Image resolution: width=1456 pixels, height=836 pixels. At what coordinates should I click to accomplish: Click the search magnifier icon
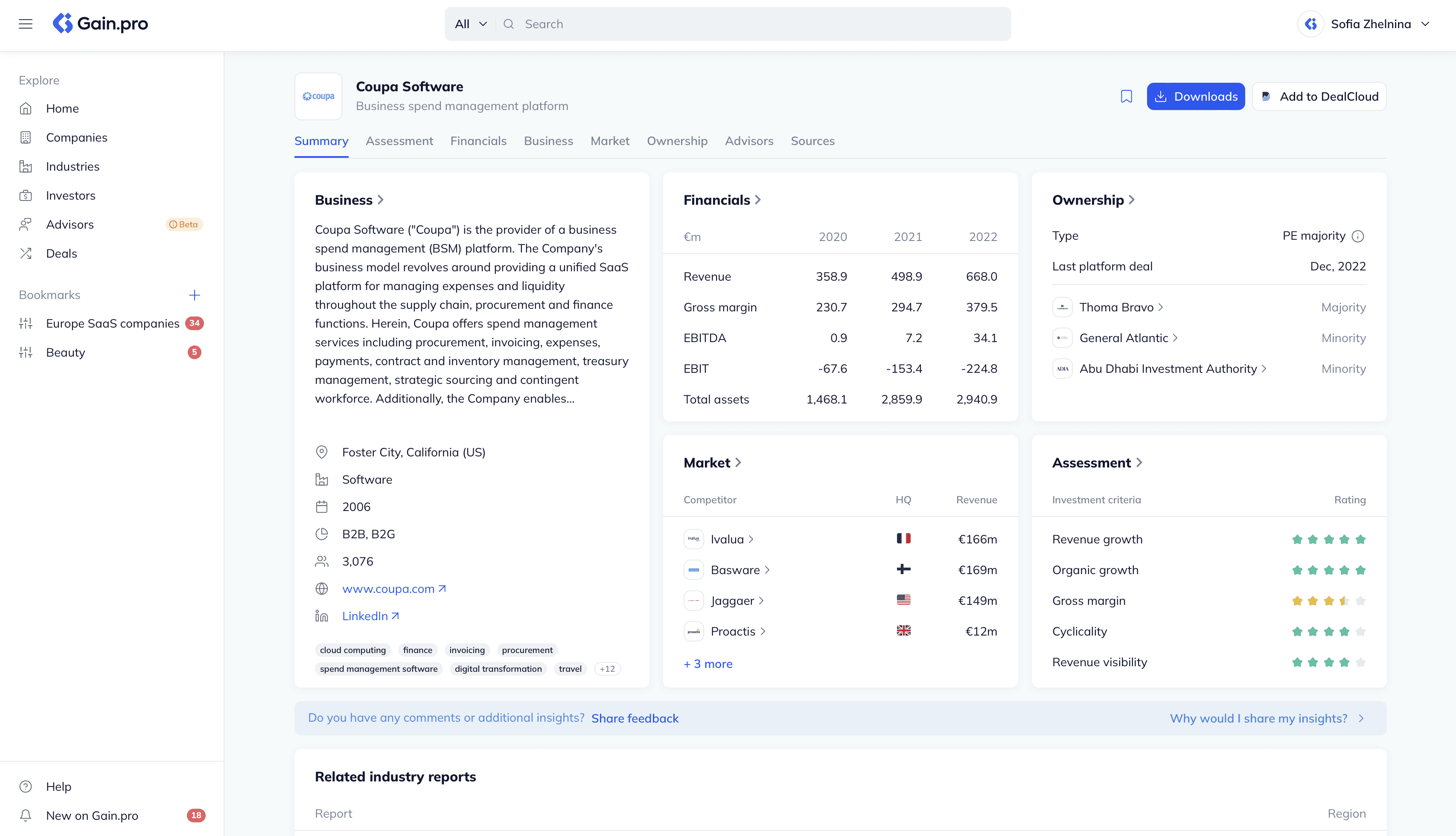coord(508,24)
